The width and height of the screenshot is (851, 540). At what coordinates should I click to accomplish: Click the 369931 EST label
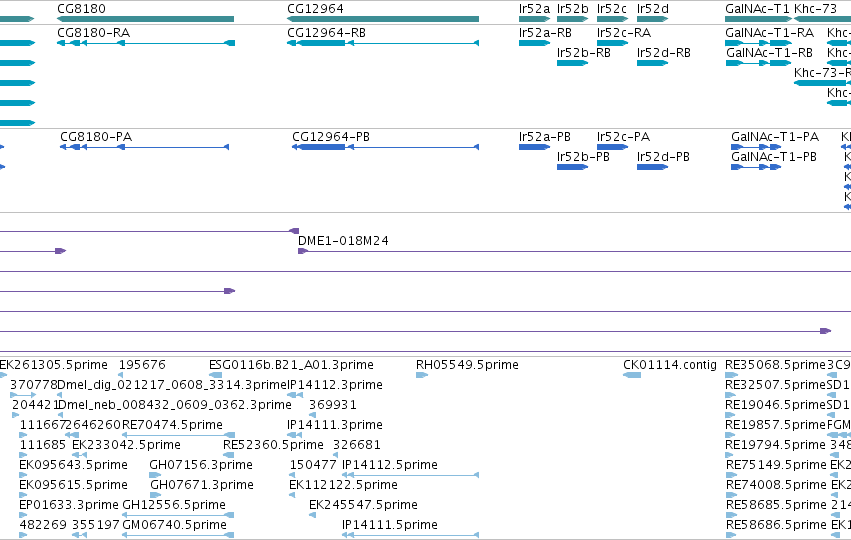click(x=332, y=405)
